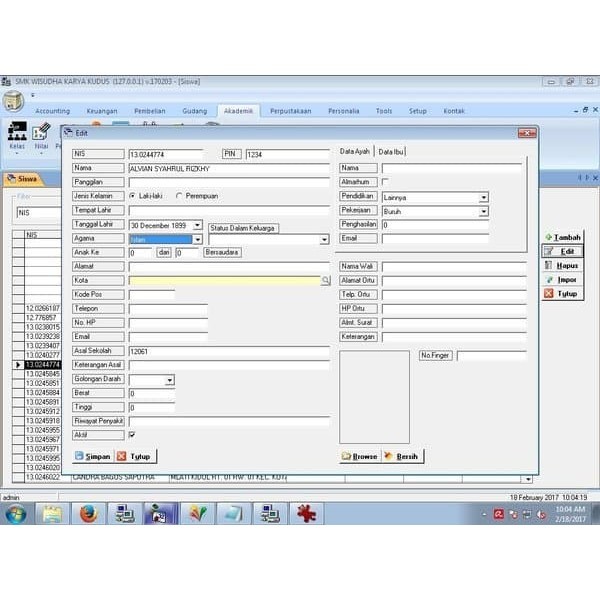Open the Agama dropdown
The image size is (600, 600).
[197, 240]
